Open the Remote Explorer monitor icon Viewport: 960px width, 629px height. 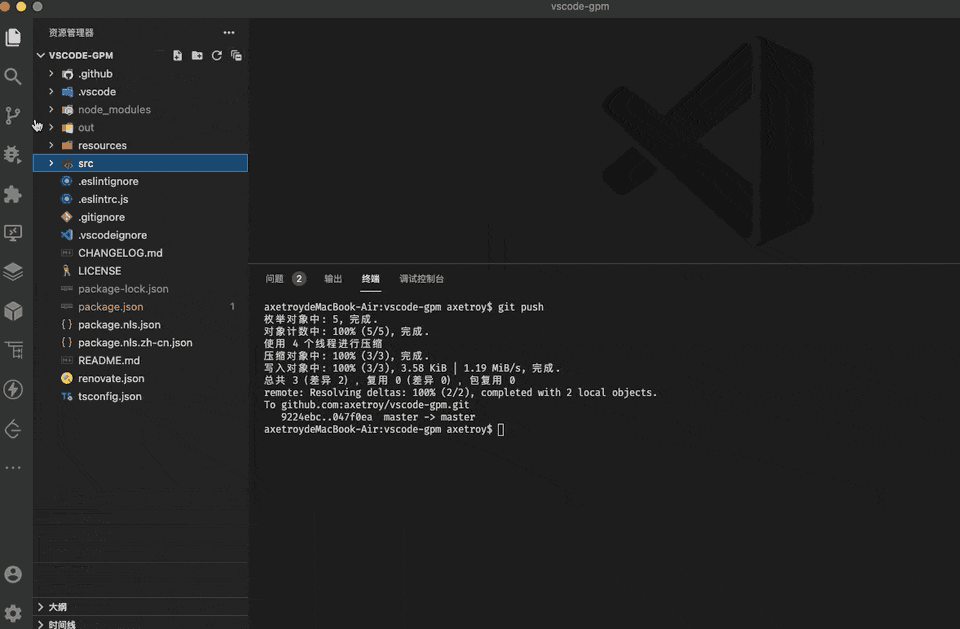click(13, 233)
